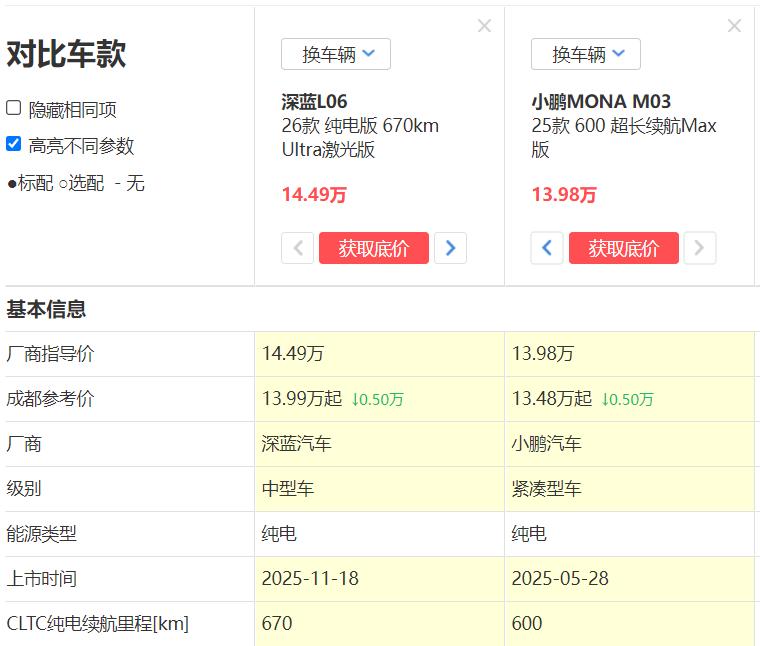Click the 基本信息 section header
Image resolution: width=760 pixels, height=646 pixels.
tap(46, 308)
